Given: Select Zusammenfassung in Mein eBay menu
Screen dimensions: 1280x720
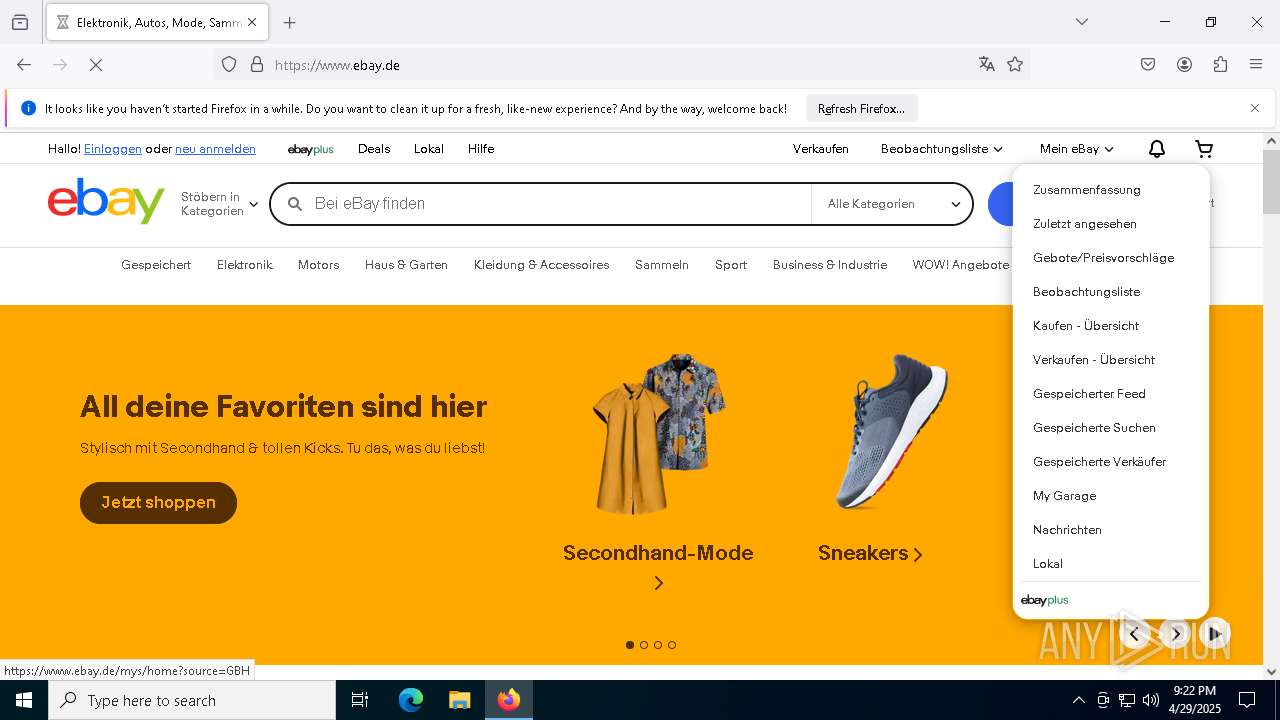Looking at the screenshot, I should pyautogui.click(x=1087, y=190).
